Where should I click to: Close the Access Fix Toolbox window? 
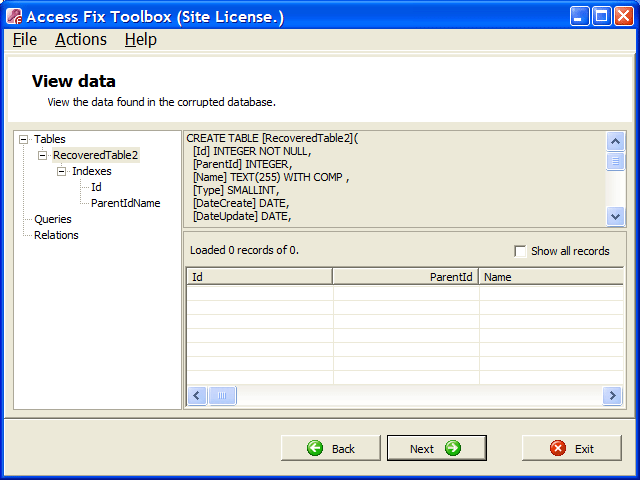pyautogui.click(x=624, y=16)
